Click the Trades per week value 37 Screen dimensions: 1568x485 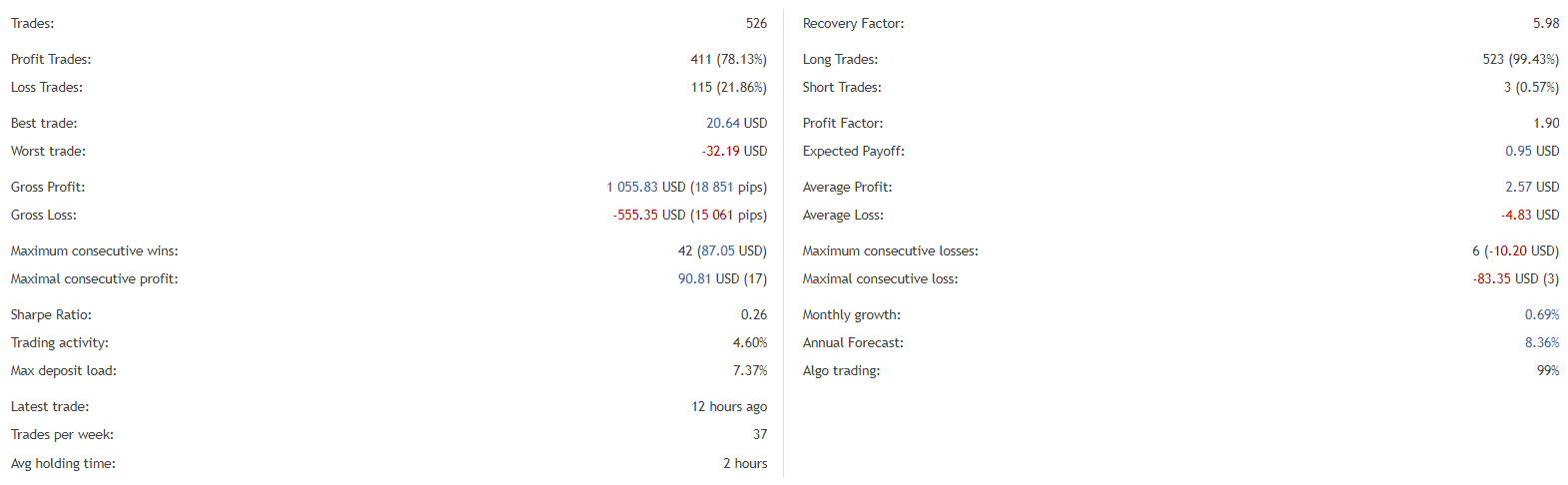760,434
